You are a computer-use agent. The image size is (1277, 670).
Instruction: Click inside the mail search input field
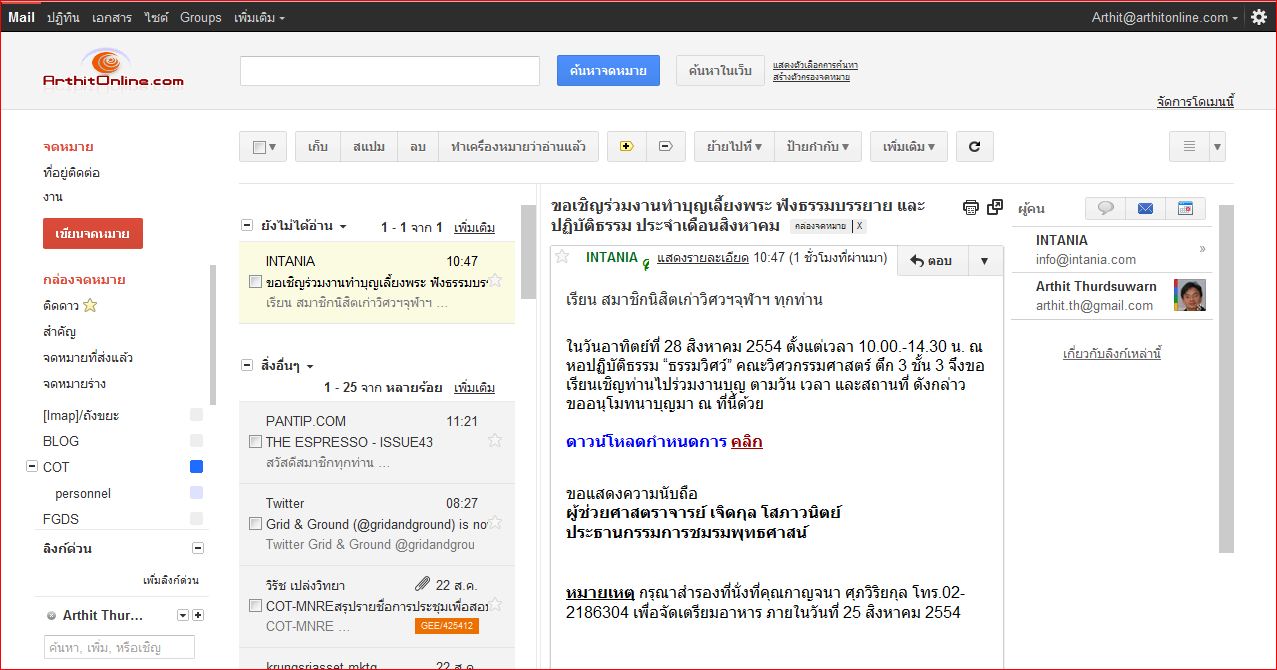coord(388,70)
